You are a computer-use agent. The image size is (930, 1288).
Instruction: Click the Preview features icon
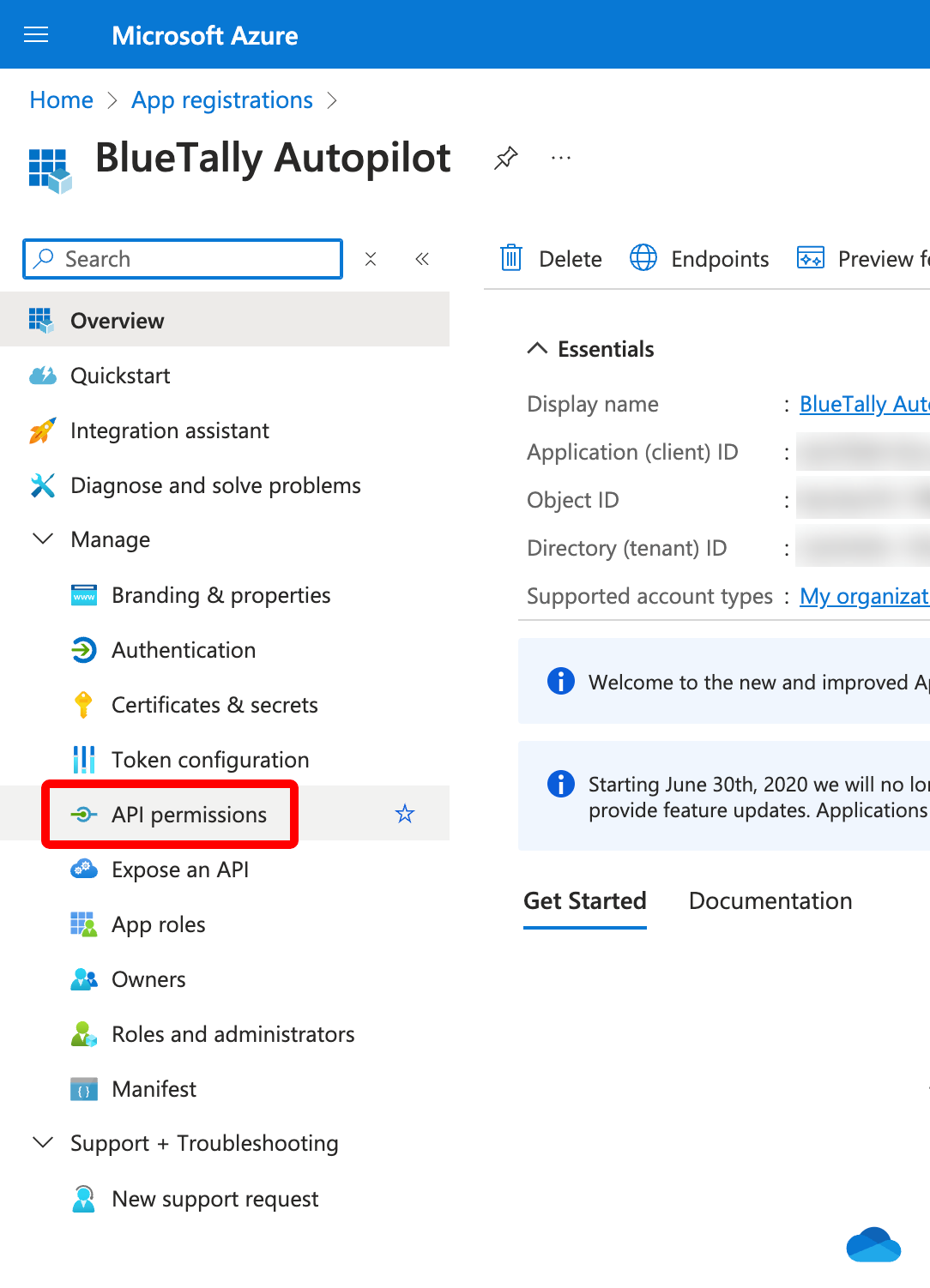pyautogui.click(x=811, y=257)
